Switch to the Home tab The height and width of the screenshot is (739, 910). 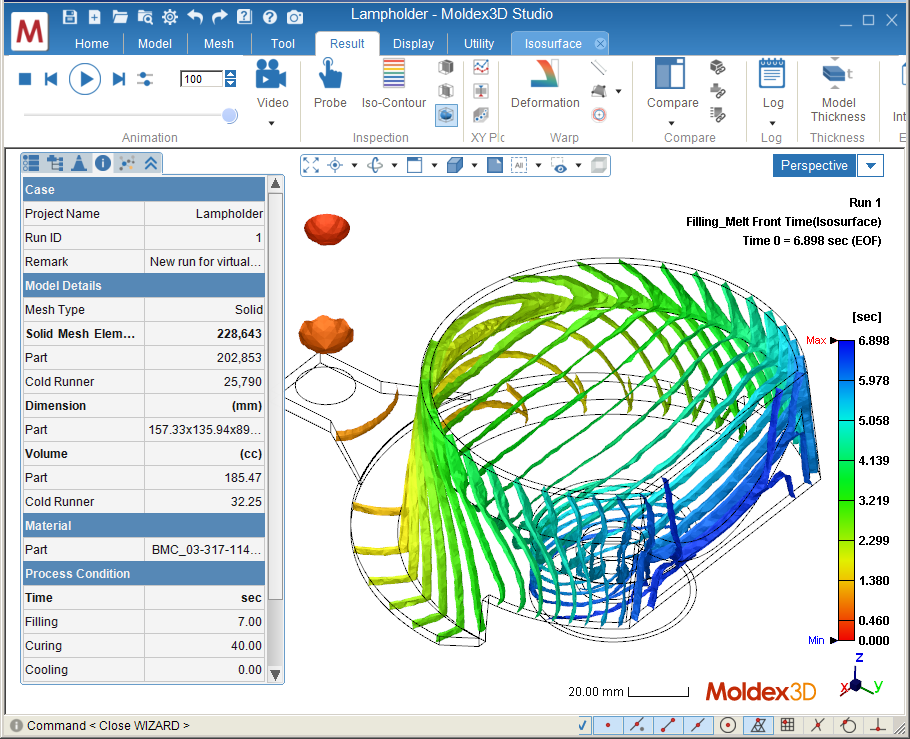click(92, 44)
